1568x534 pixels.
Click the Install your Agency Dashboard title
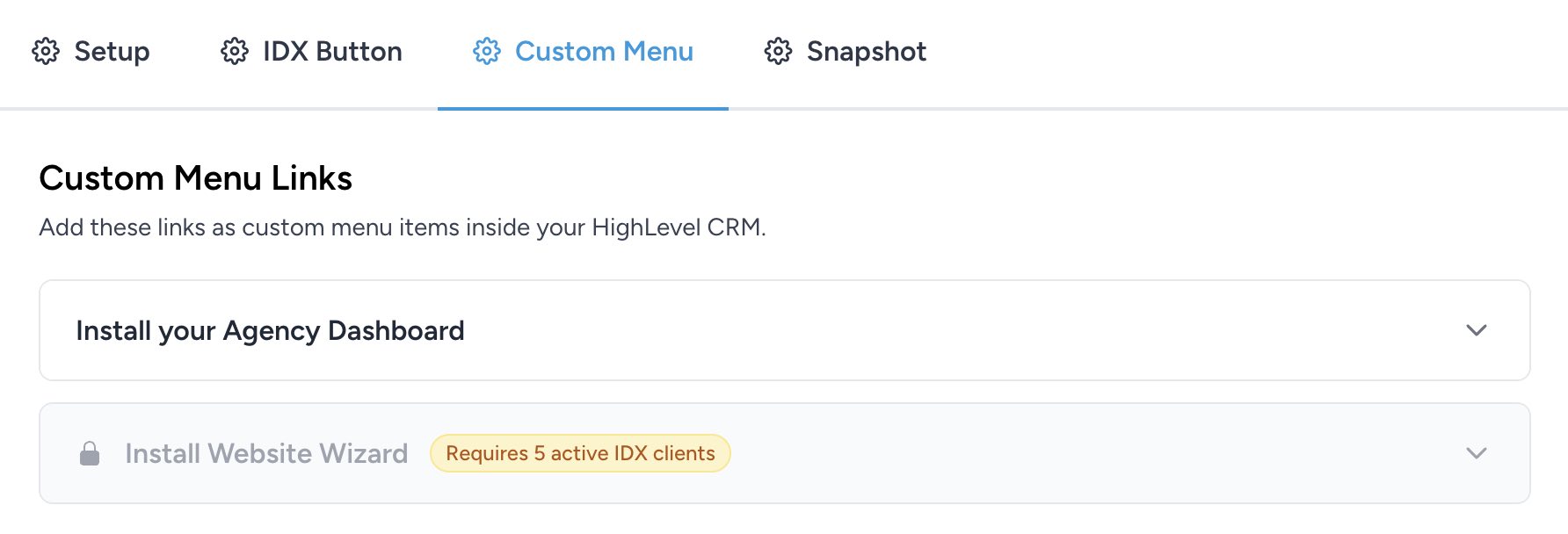(x=270, y=331)
